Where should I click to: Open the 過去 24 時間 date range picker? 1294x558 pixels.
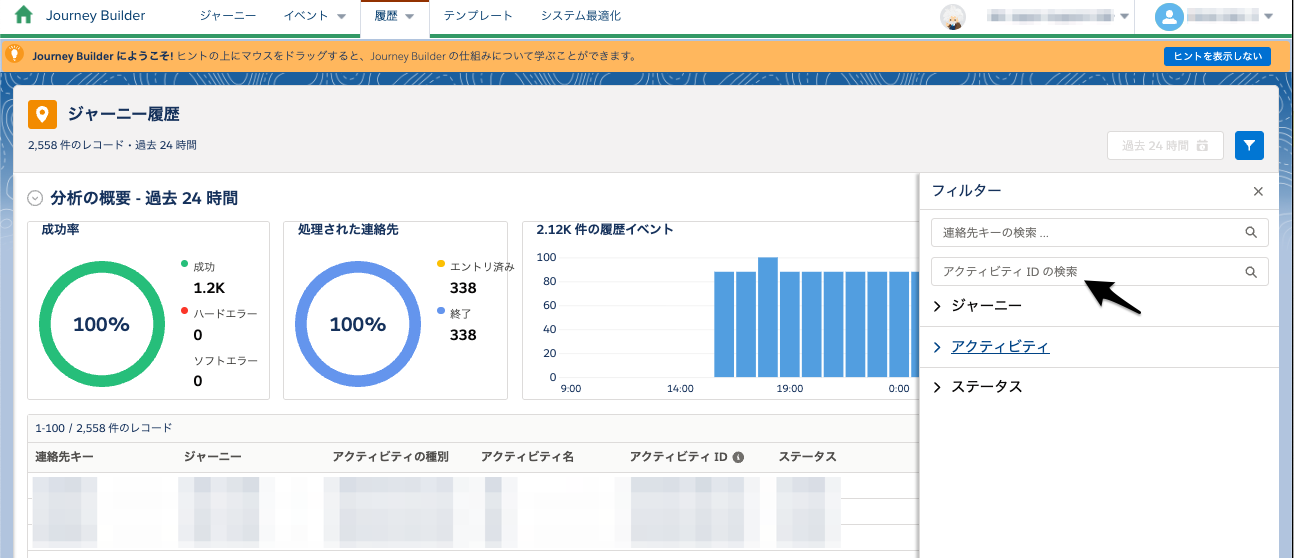pyautogui.click(x=1165, y=146)
